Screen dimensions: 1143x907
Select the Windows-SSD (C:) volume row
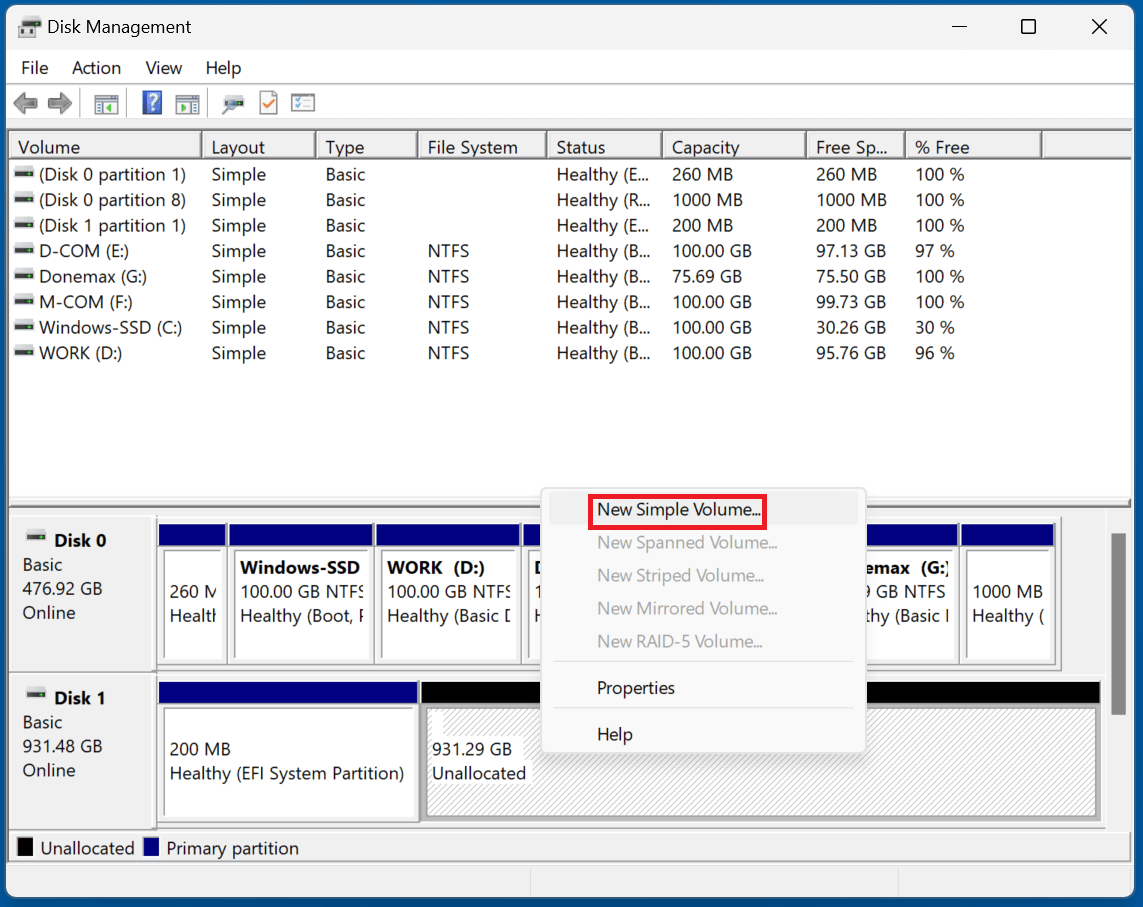[100, 327]
